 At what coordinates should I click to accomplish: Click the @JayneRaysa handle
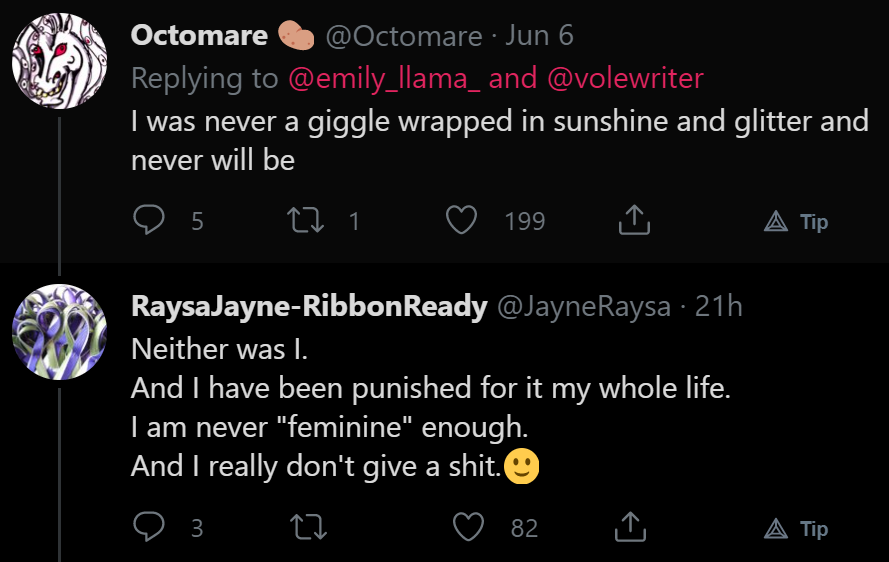584,307
